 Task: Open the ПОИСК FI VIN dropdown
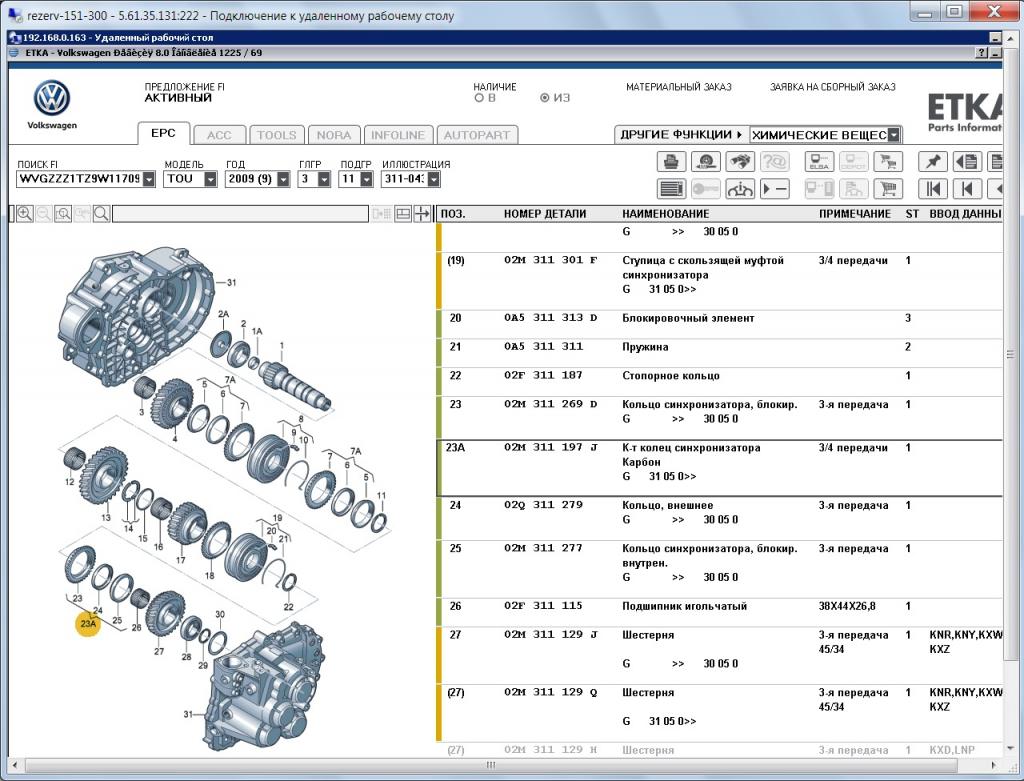pos(149,179)
